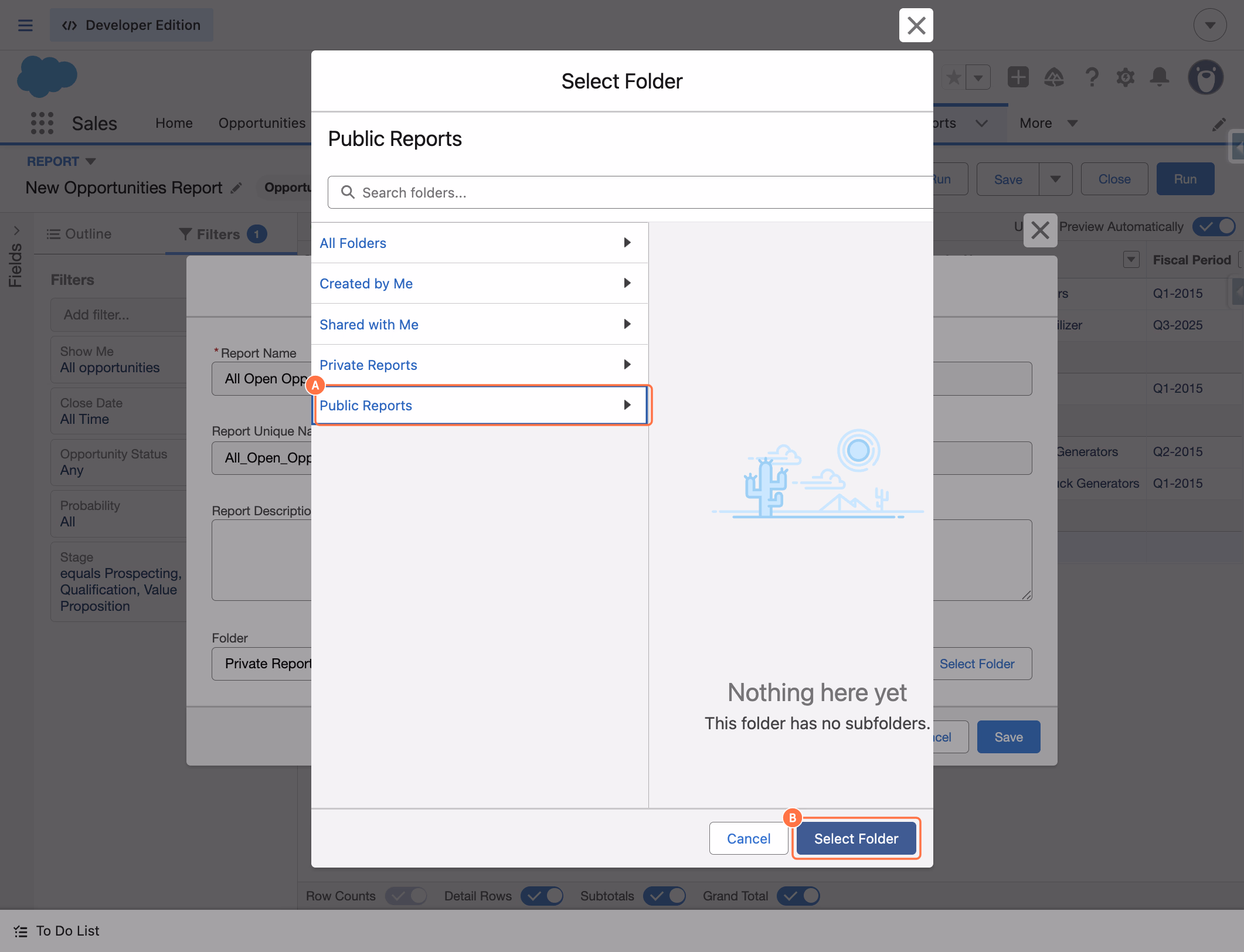This screenshot has width=1244, height=952.
Task: Close the Save Report dialog with X
Action: click(1041, 230)
